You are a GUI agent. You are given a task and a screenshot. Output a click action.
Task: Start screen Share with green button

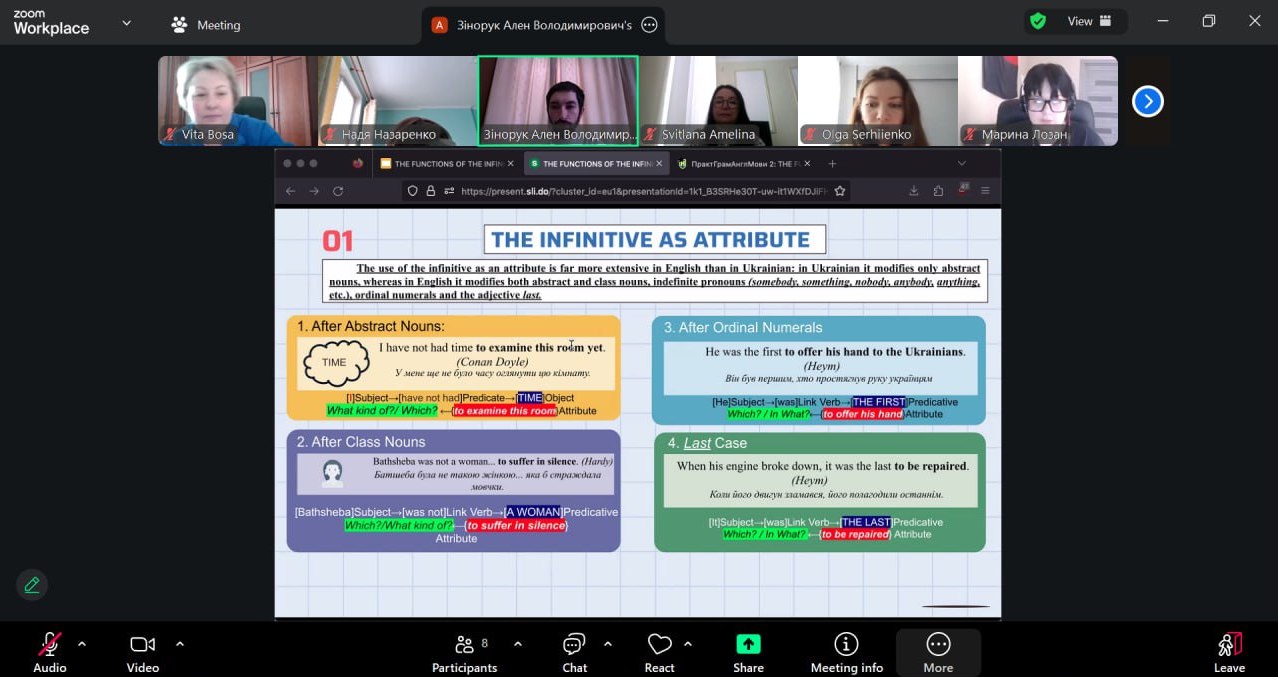tap(748, 652)
